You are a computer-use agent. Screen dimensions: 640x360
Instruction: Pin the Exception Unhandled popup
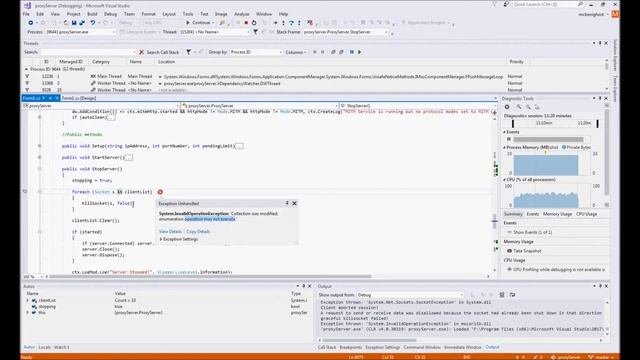[287, 203]
